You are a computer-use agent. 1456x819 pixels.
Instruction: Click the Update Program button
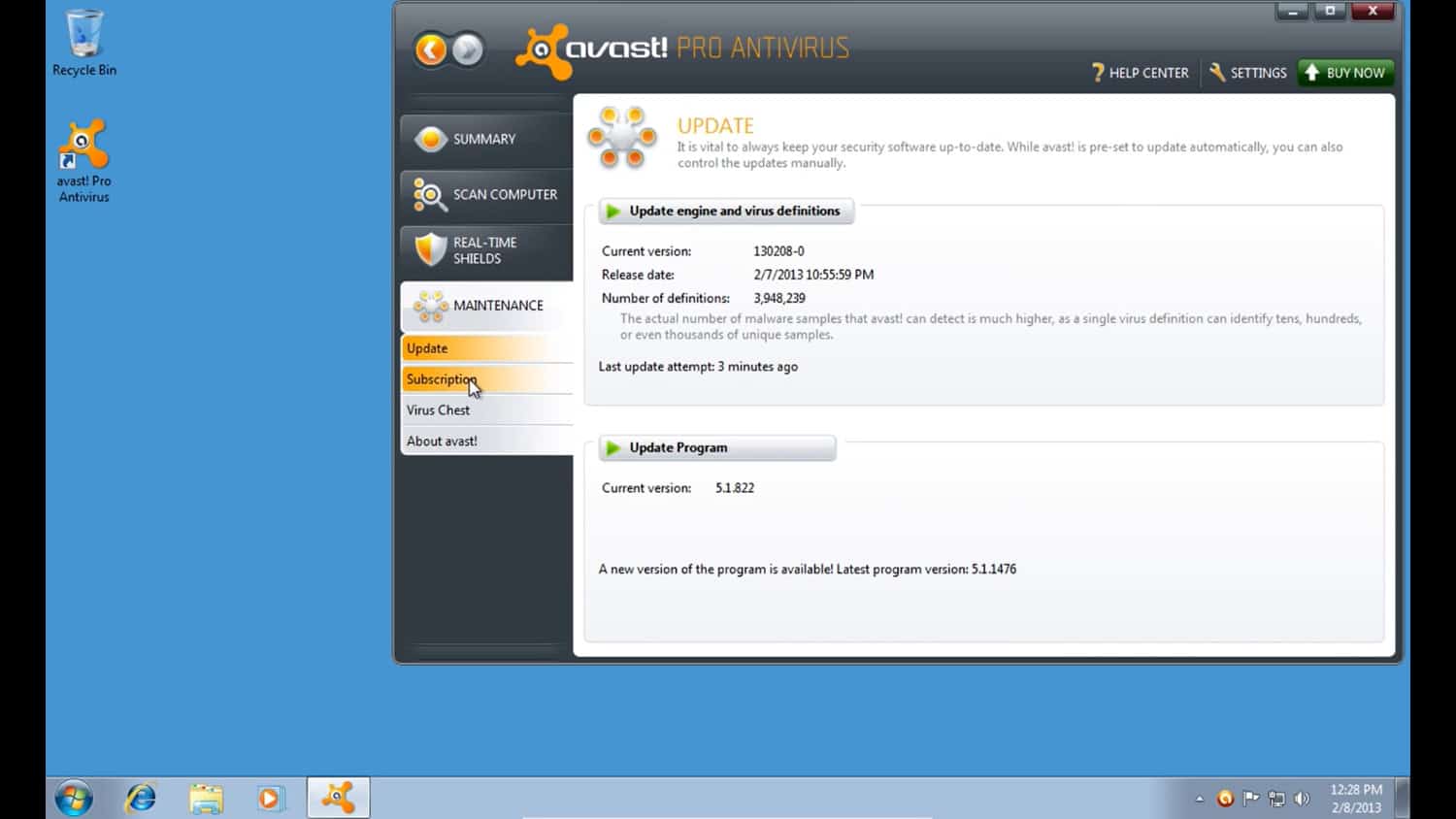(x=716, y=447)
